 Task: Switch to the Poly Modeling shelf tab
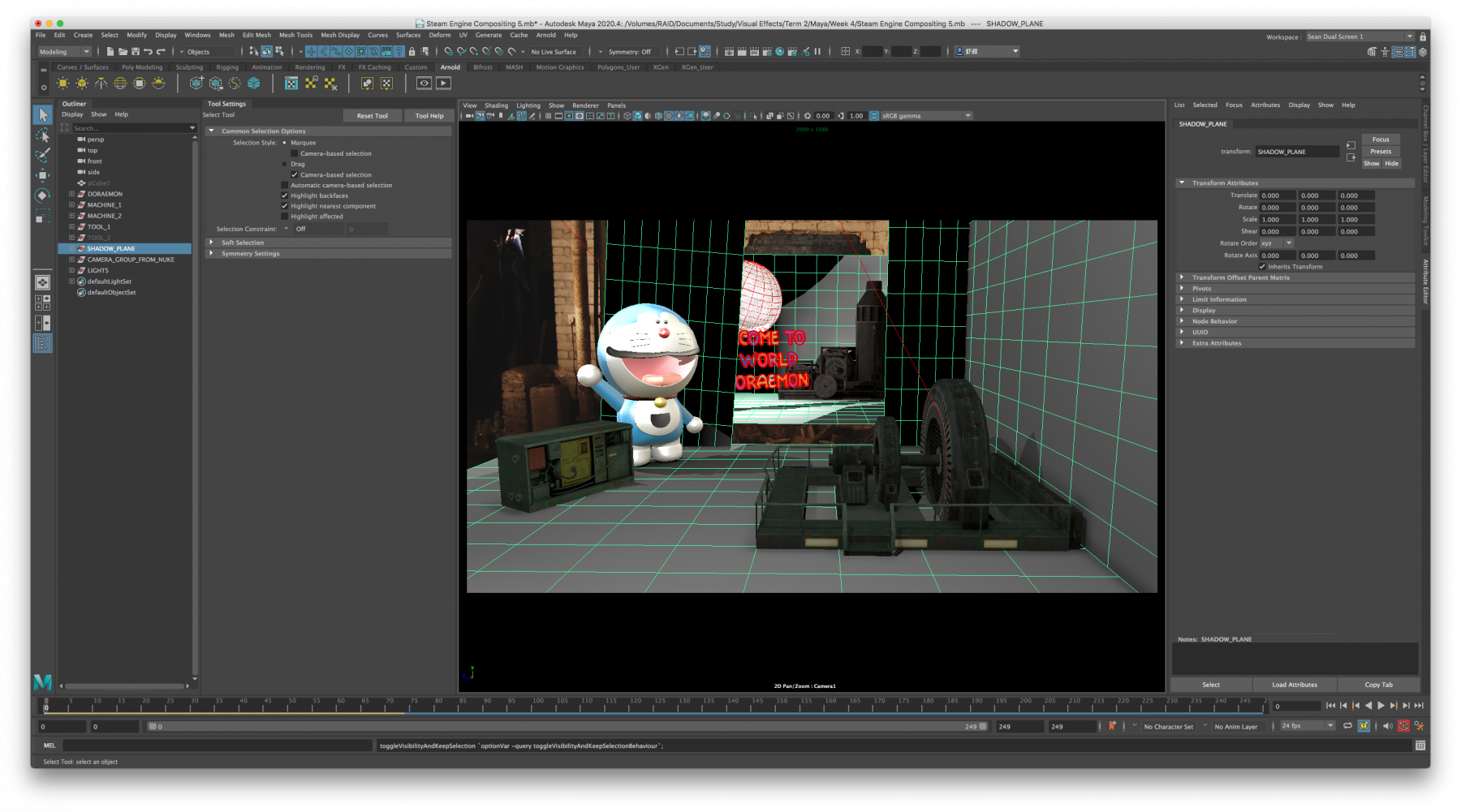142,67
